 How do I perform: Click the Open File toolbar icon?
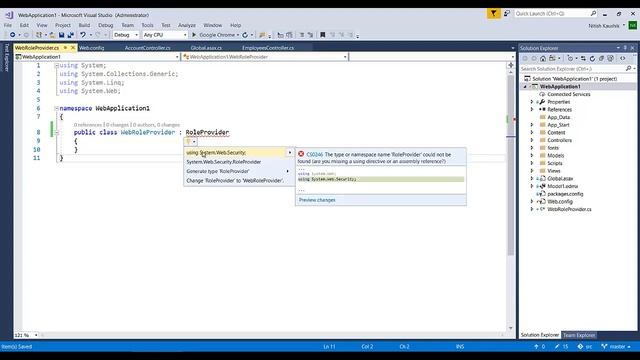pyautogui.click(x=52, y=35)
